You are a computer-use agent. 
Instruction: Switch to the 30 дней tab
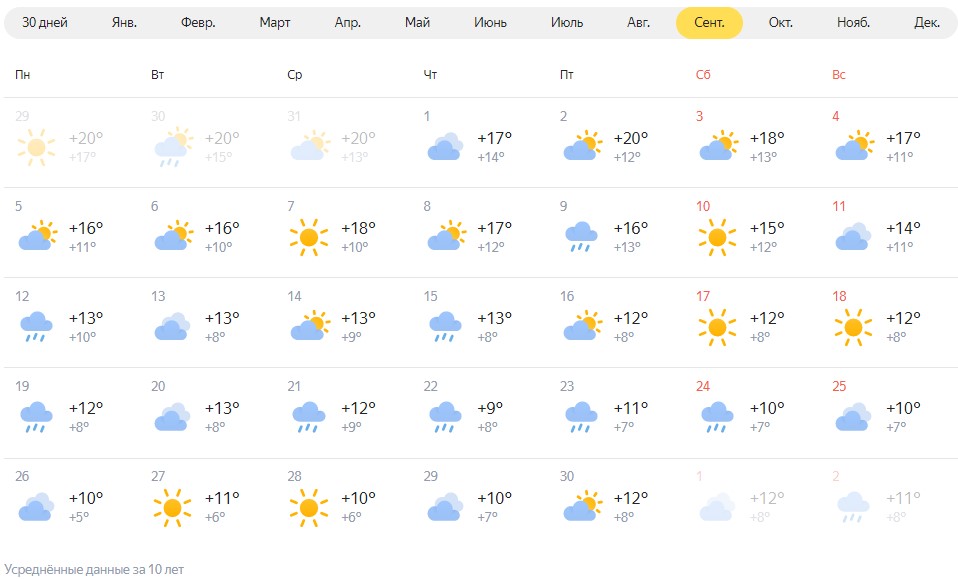point(45,23)
